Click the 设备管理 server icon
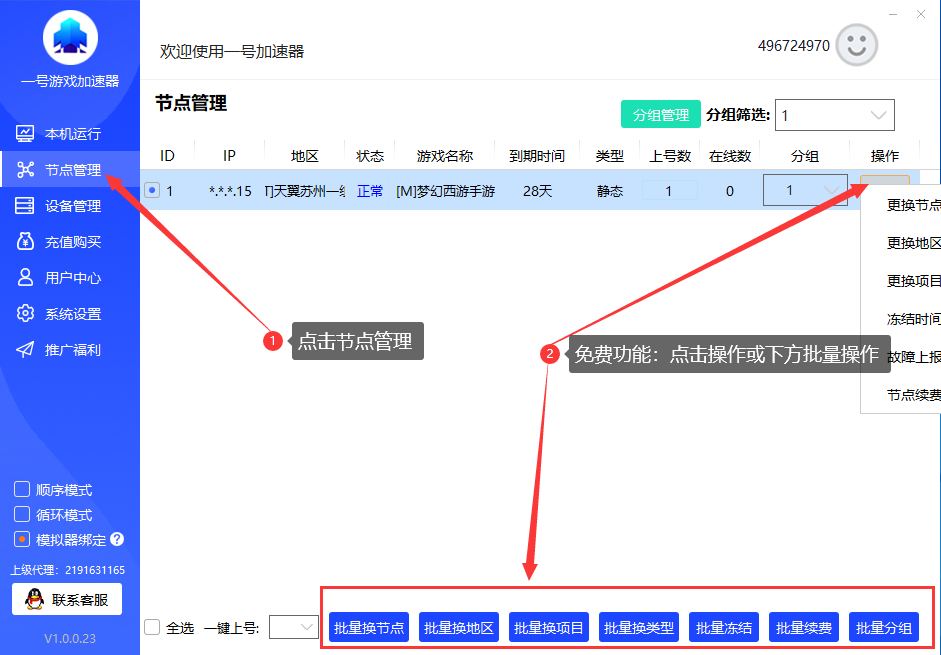The image size is (941, 655). coord(25,205)
